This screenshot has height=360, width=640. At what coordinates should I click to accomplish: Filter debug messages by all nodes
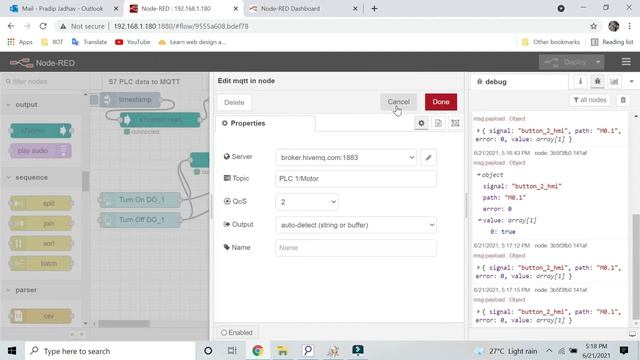tap(590, 100)
